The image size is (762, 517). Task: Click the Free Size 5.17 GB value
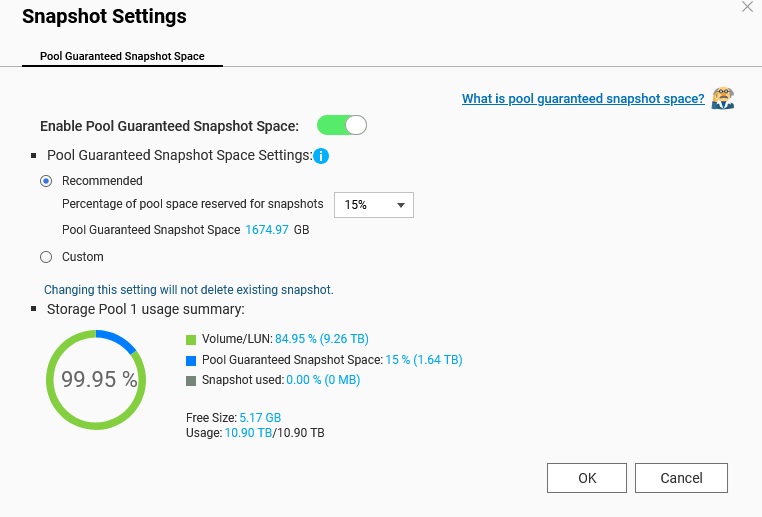260,417
